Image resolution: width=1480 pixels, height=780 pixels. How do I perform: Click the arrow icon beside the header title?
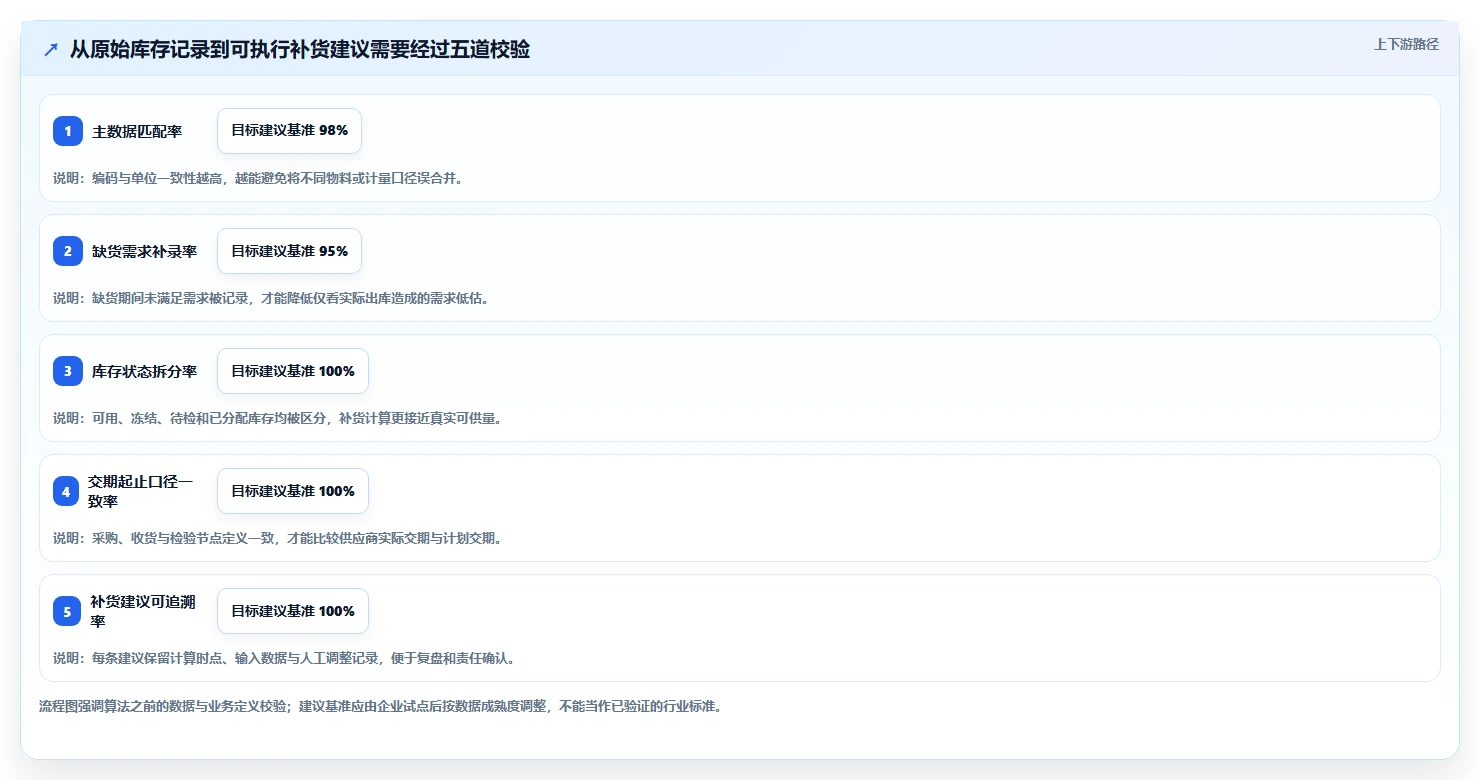click(x=51, y=49)
